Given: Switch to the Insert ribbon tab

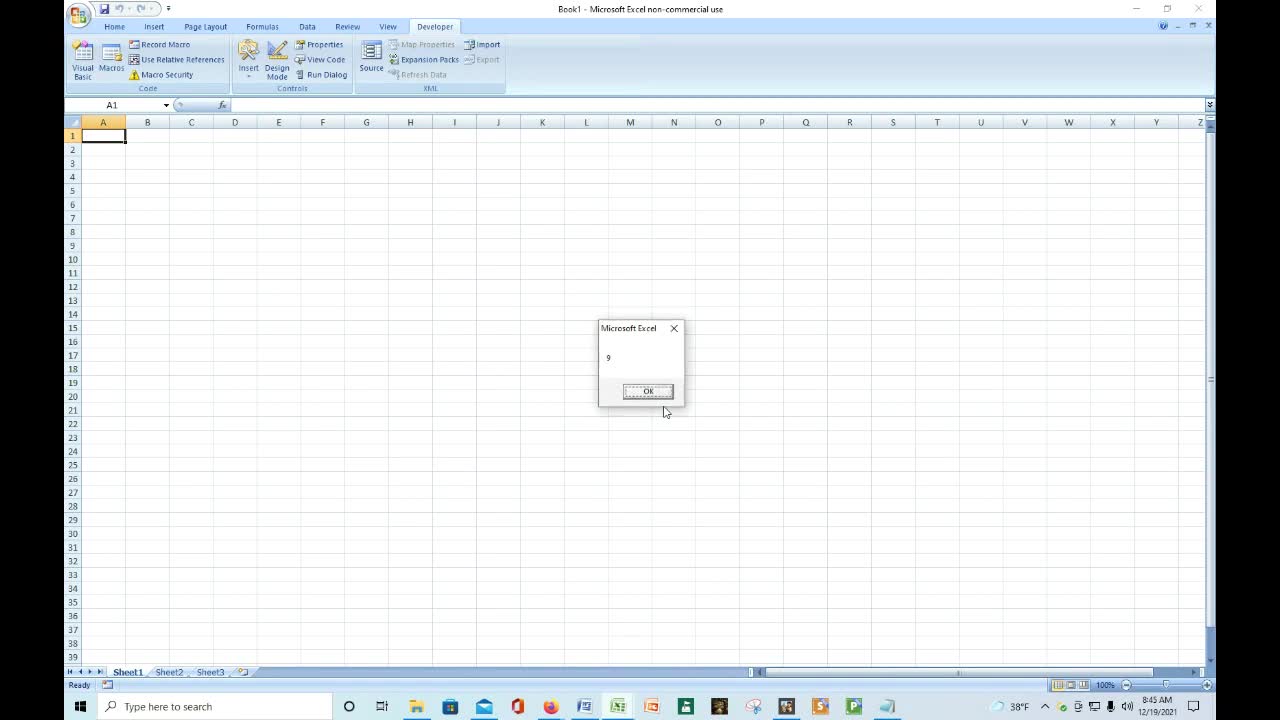Looking at the screenshot, I should coord(154,27).
